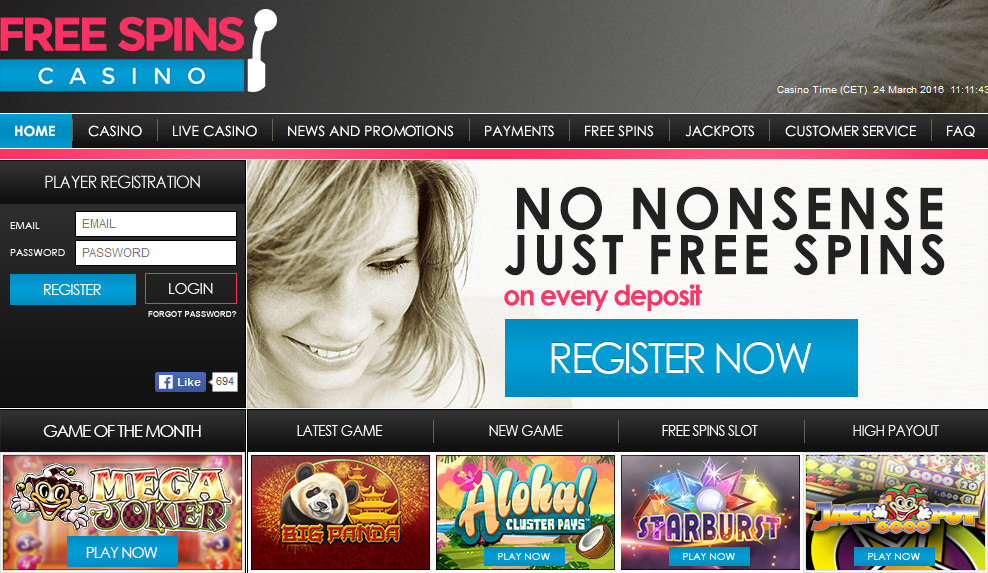Focus the Password input field
Image resolution: width=988 pixels, height=573 pixels.
(156, 253)
